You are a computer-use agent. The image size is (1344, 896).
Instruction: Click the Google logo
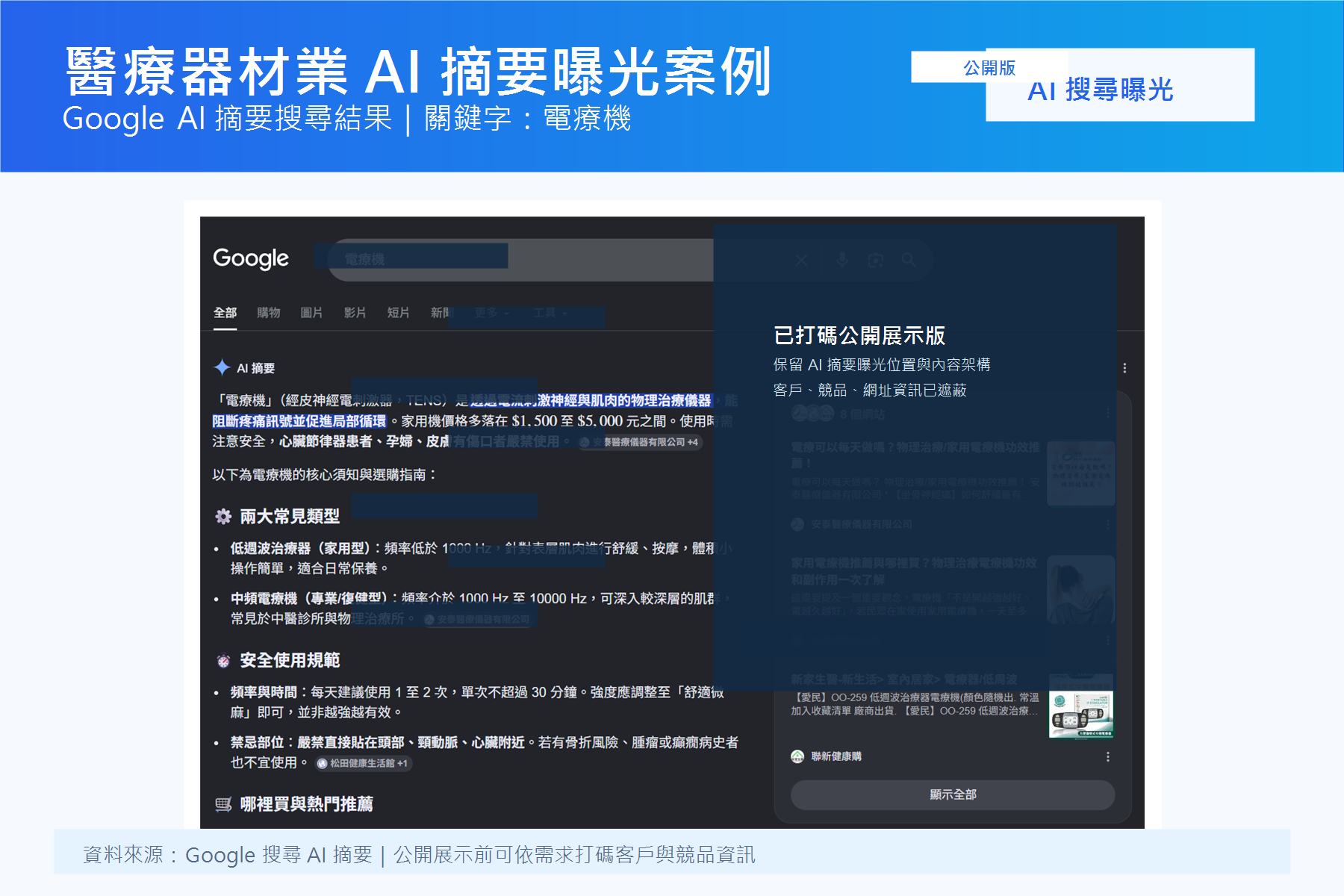click(251, 258)
